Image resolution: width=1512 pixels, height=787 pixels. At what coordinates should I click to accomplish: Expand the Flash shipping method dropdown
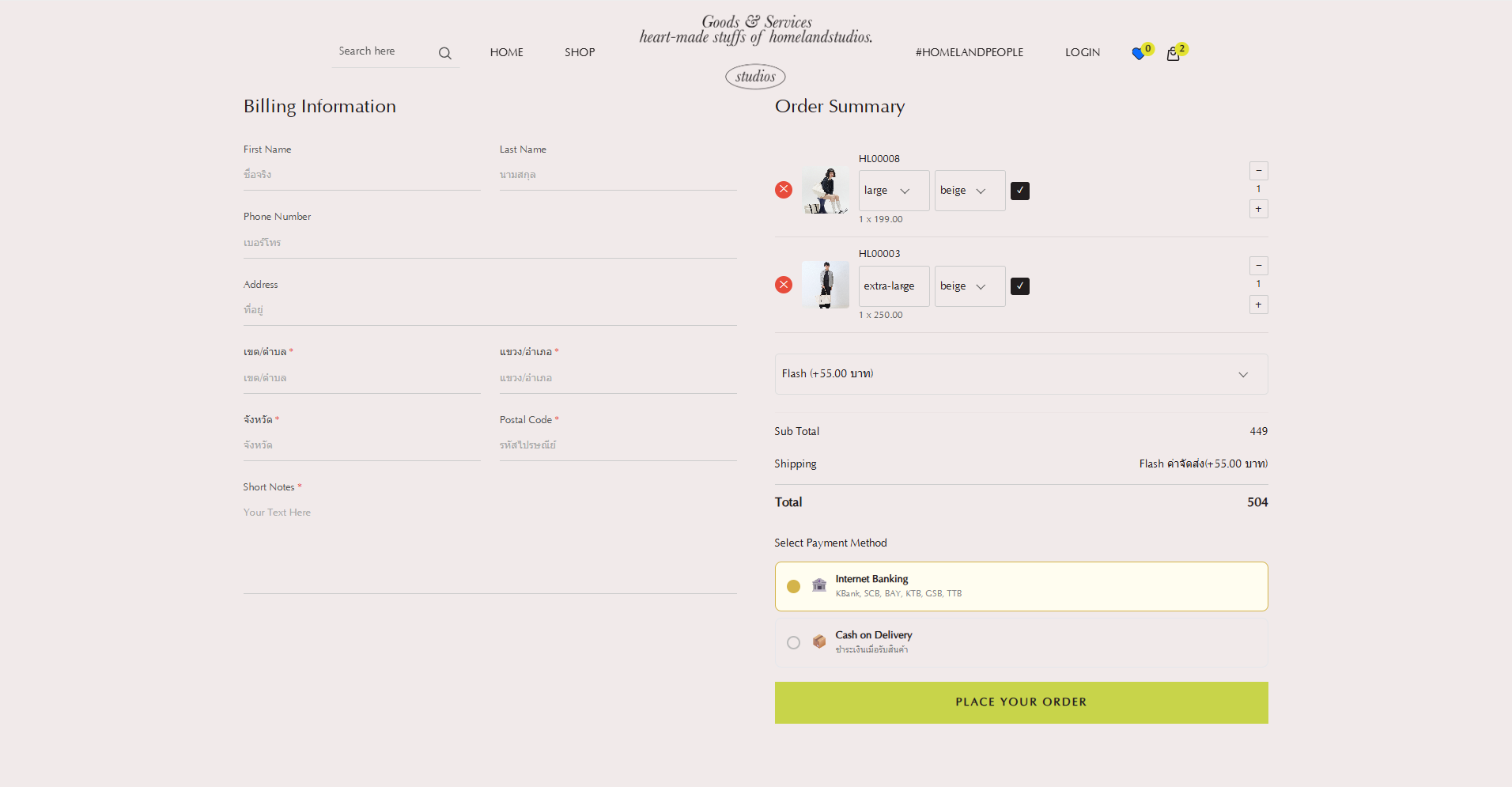[1021, 374]
